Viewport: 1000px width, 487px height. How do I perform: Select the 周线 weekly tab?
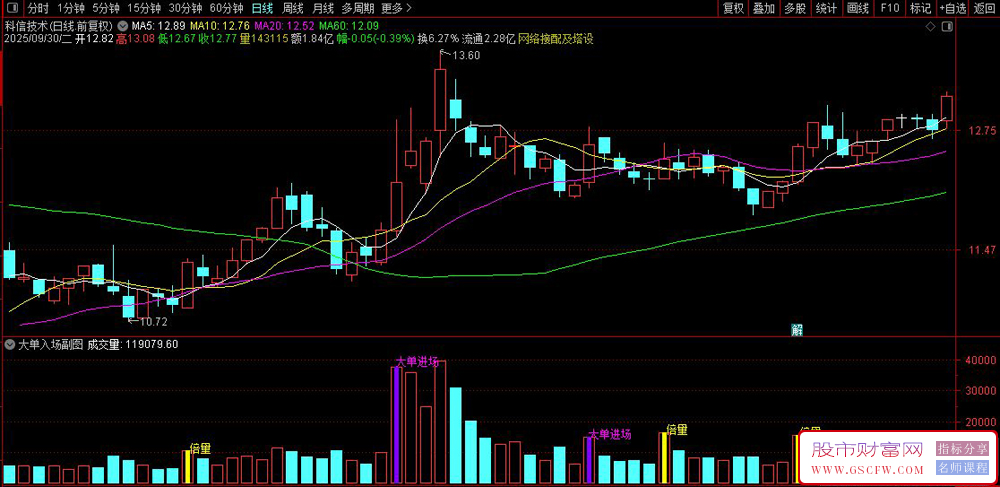tap(292, 8)
